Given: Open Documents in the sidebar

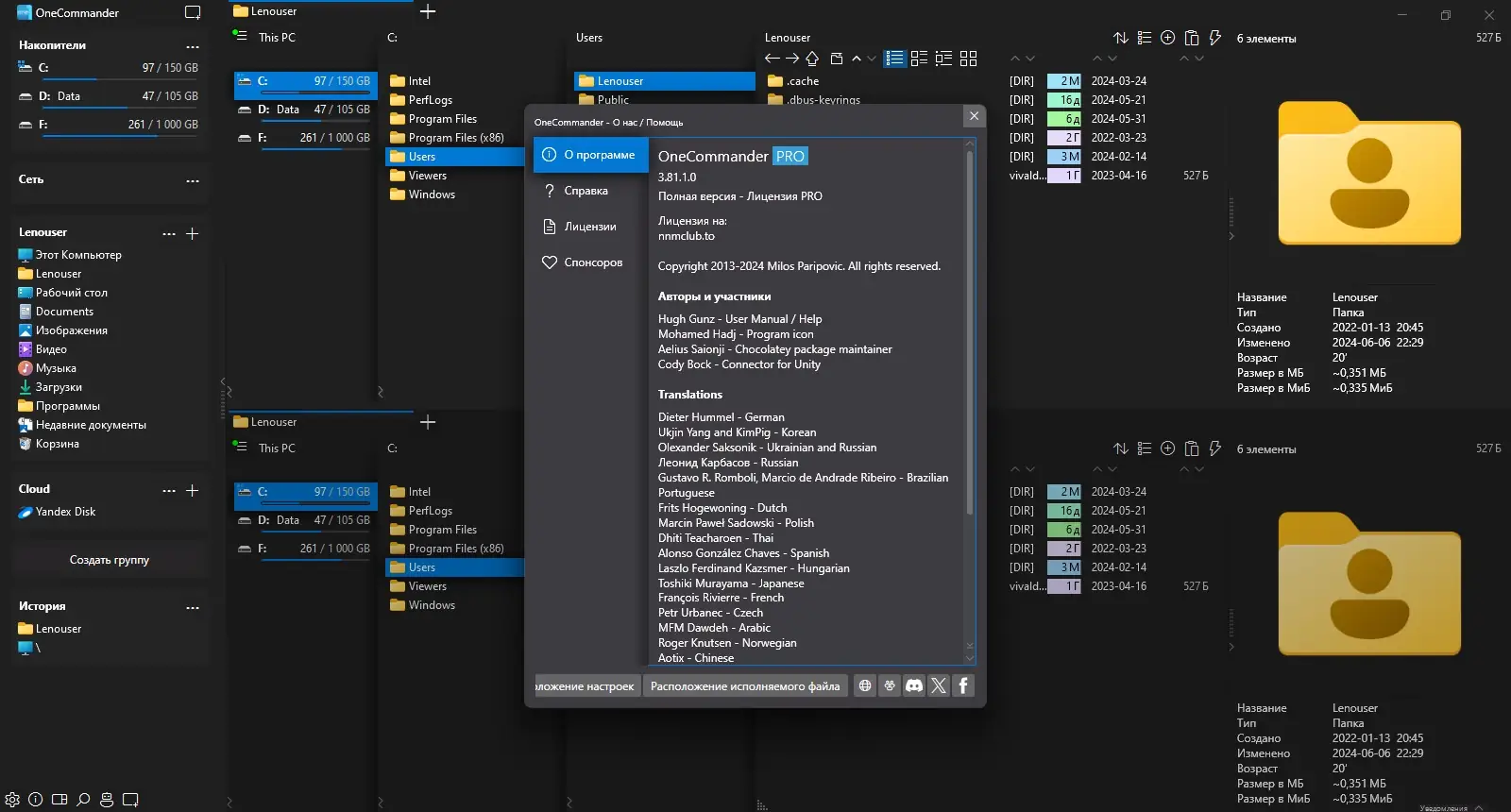Looking at the screenshot, I should tap(56, 312).
